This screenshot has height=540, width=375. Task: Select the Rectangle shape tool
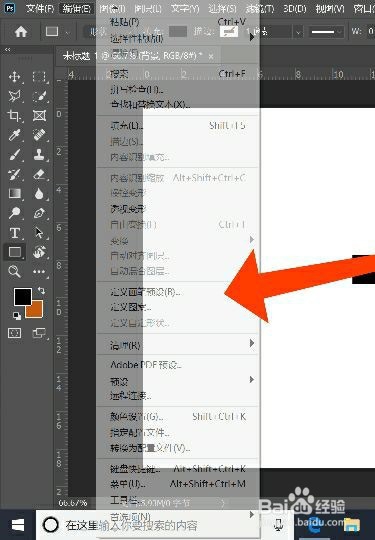pyautogui.click(x=14, y=252)
